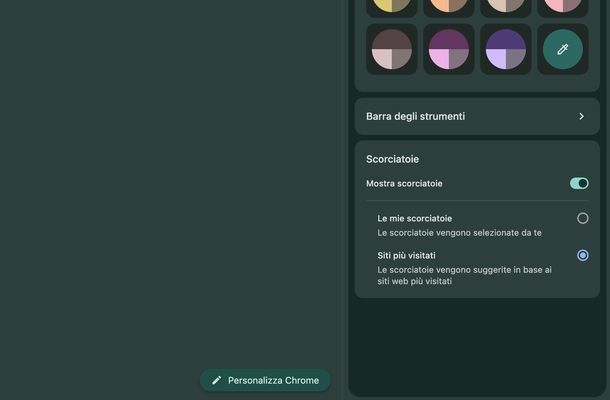Toggle the Mostra scorciatoie switch
Viewport: 610px width, 400px height.
pos(579,183)
